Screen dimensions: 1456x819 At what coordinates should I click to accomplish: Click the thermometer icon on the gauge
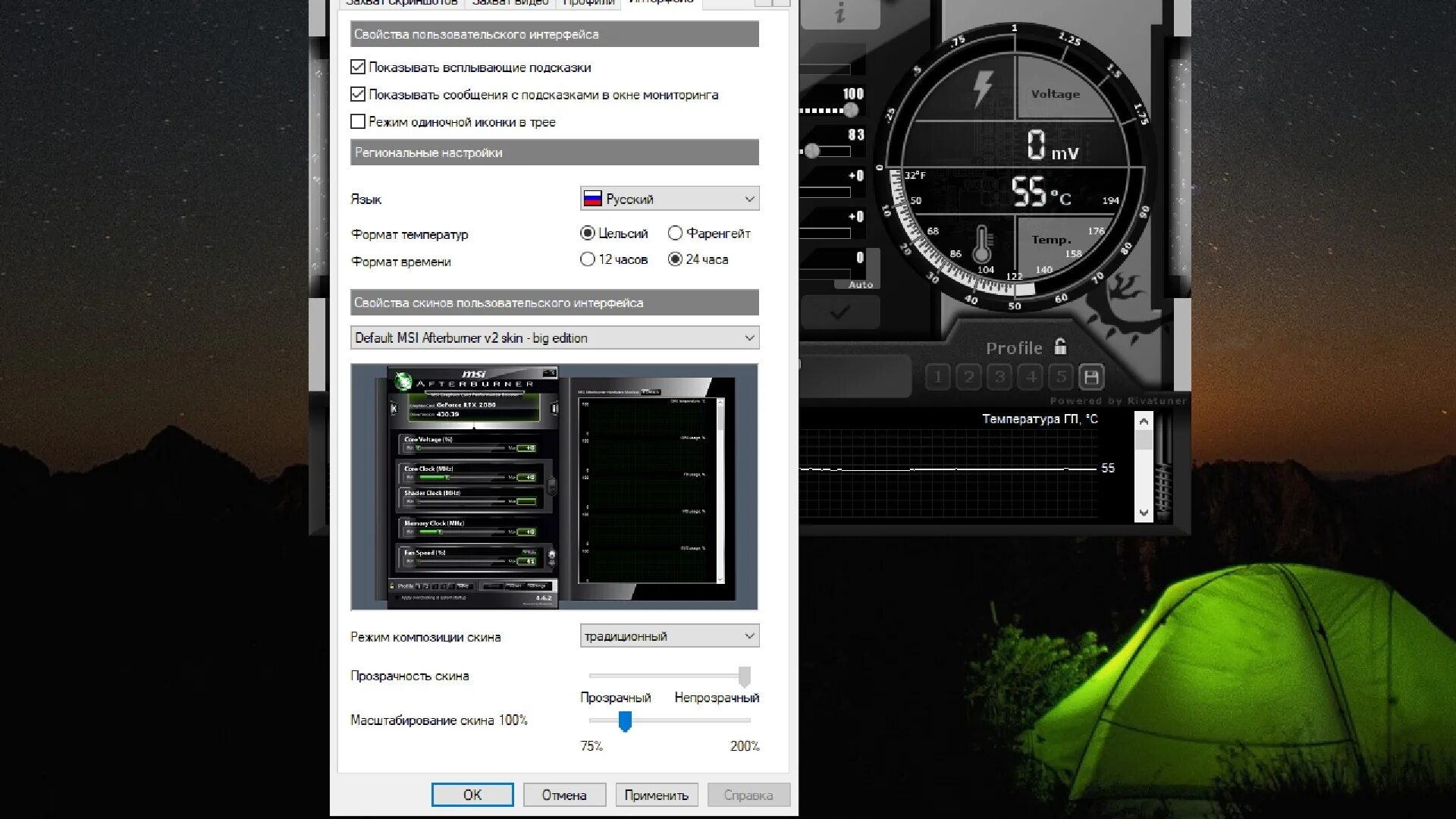click(x=982, y=244)
